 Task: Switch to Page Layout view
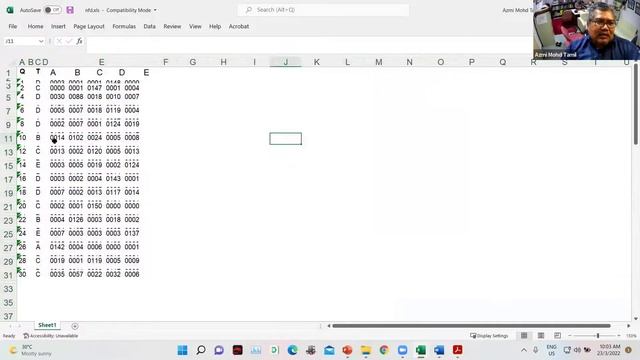click(541, 336)
